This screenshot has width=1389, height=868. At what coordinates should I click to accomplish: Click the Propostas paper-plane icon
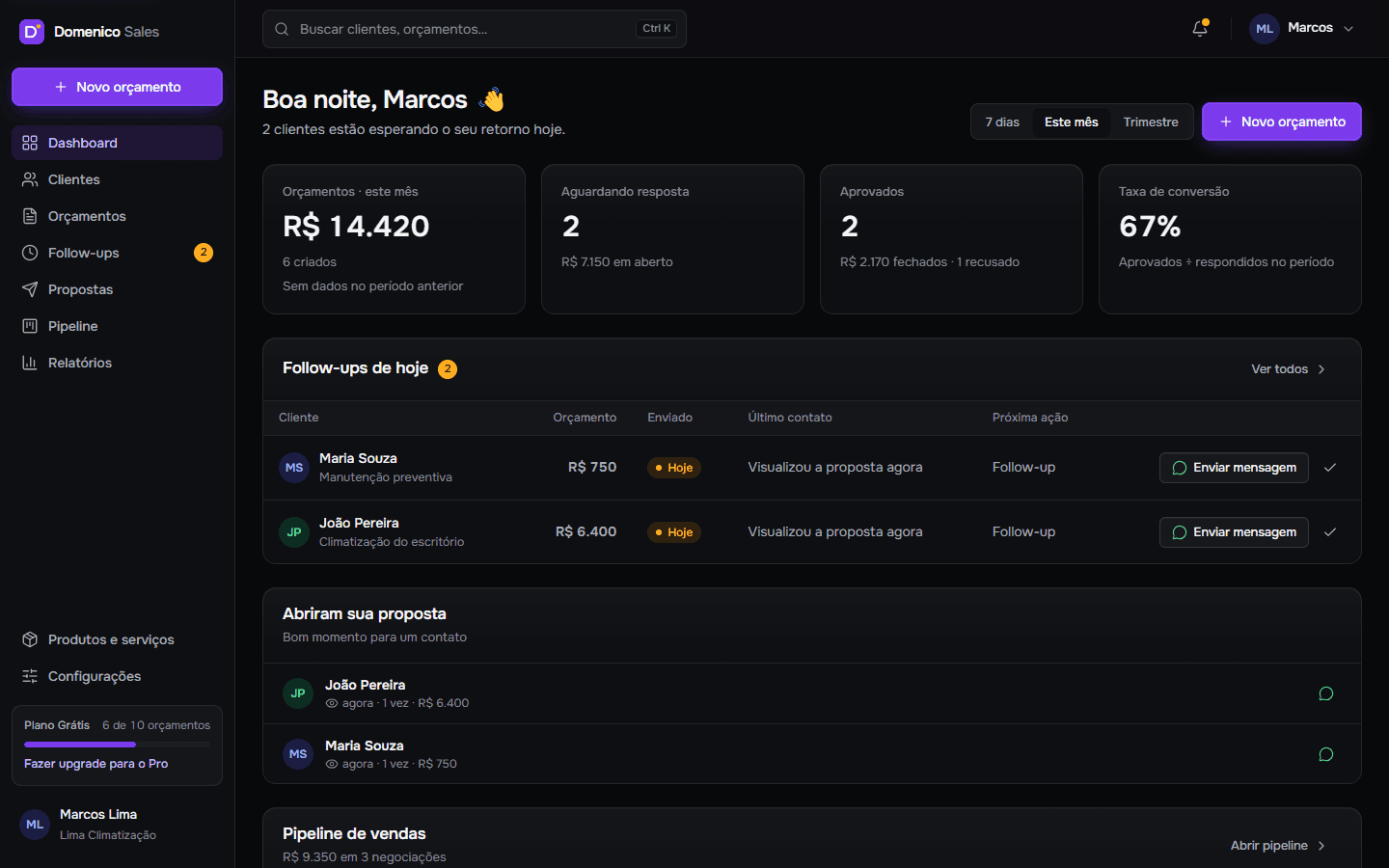[30, 289]
